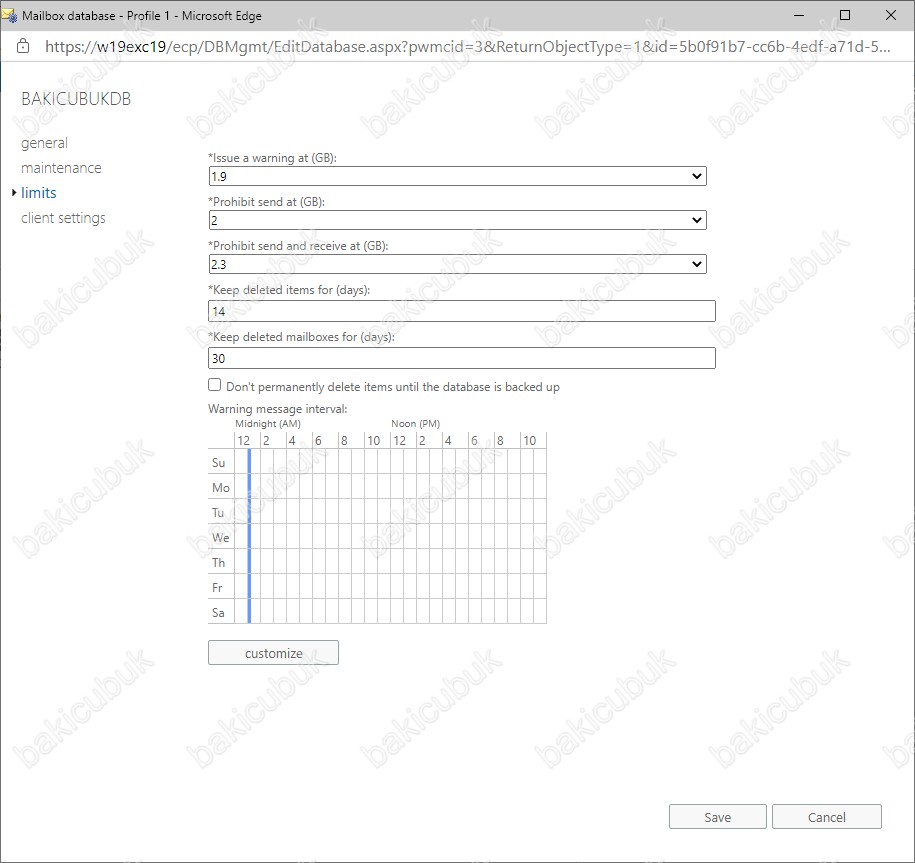Open the 'Issue a warning at (GB)' dropdown
Screen dimensions: 915x863
click(x=458, y=176)
